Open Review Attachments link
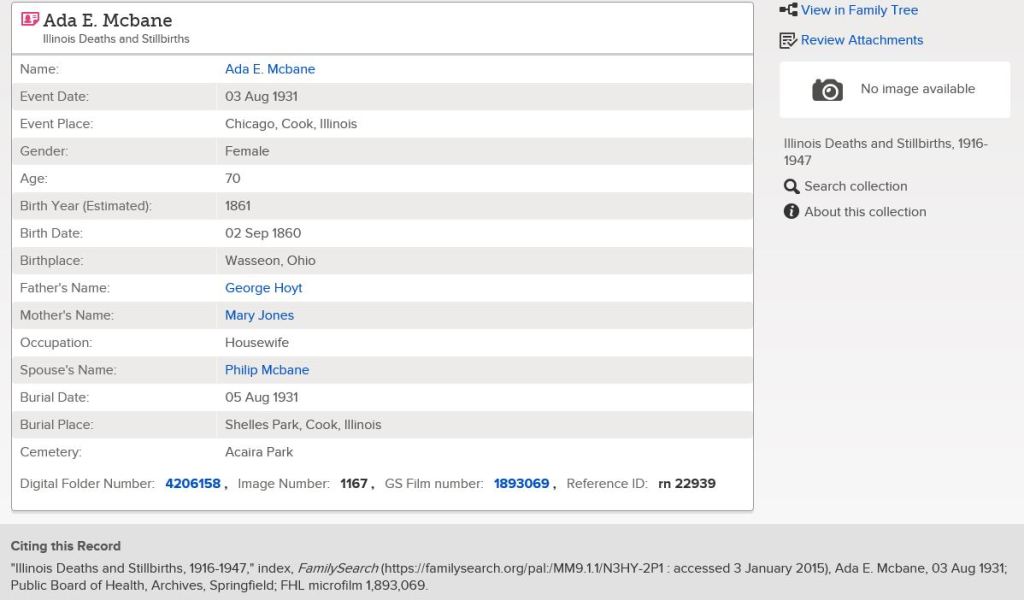The image size is (1024, 600). point(861,40)
